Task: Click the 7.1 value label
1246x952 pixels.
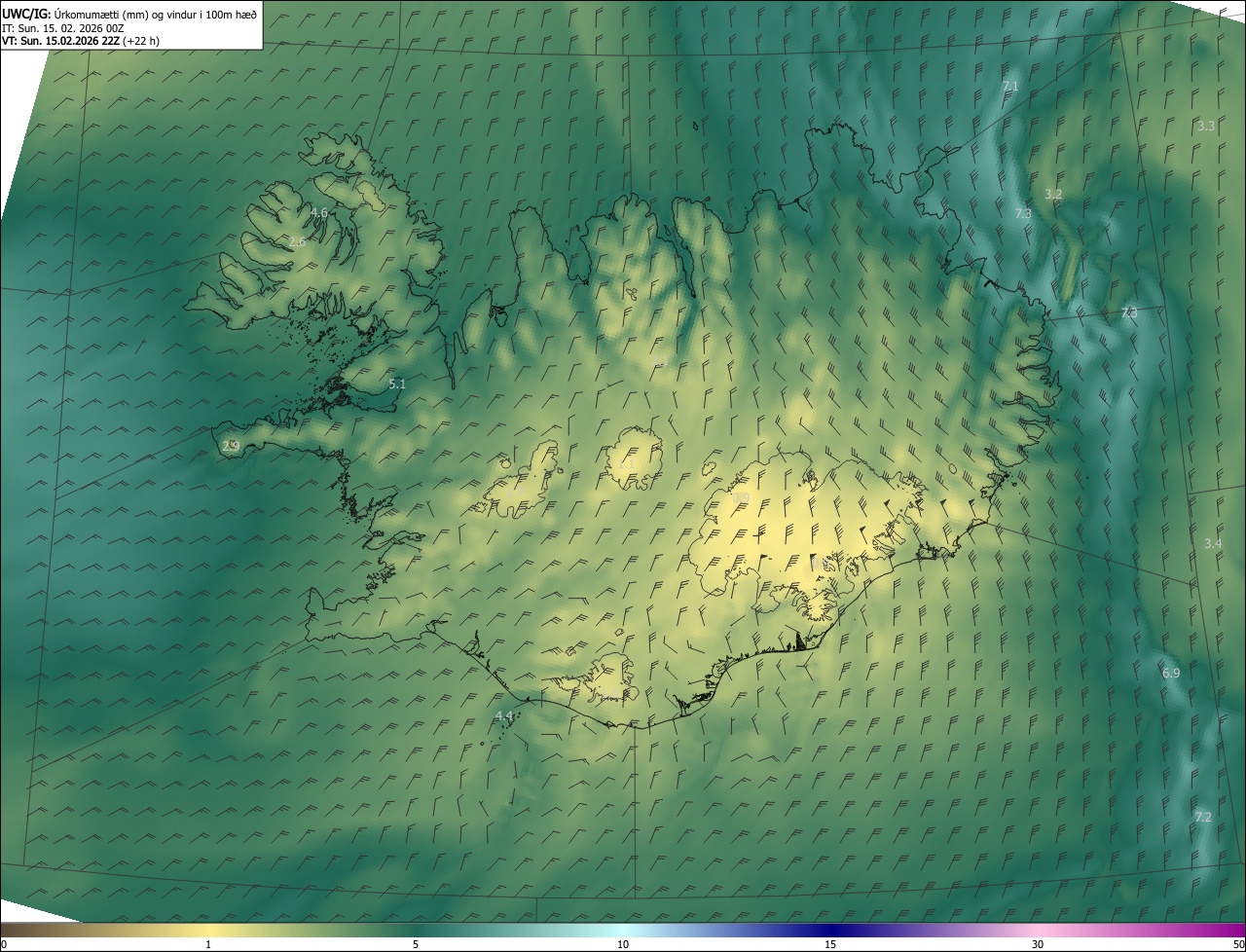Action: tap(1010, 87)
